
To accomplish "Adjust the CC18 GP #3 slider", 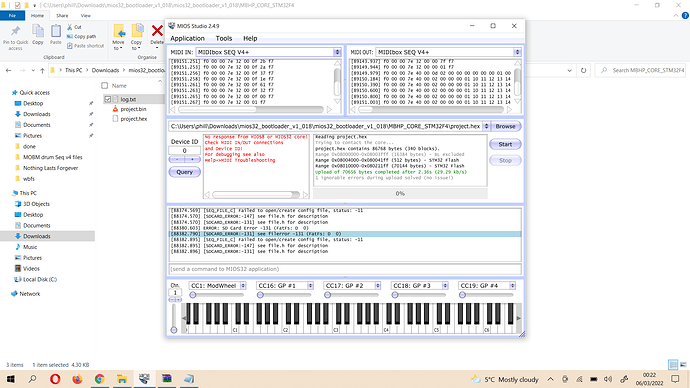I will point(419,295).
